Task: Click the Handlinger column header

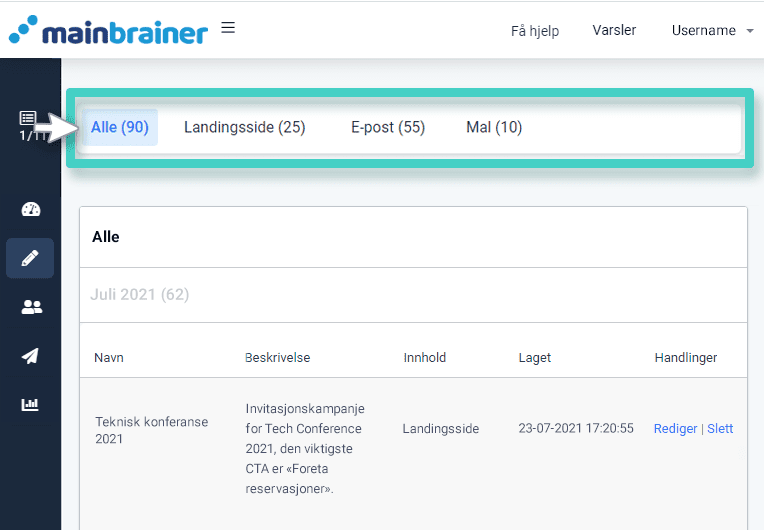Action: [x=686, y=358]
